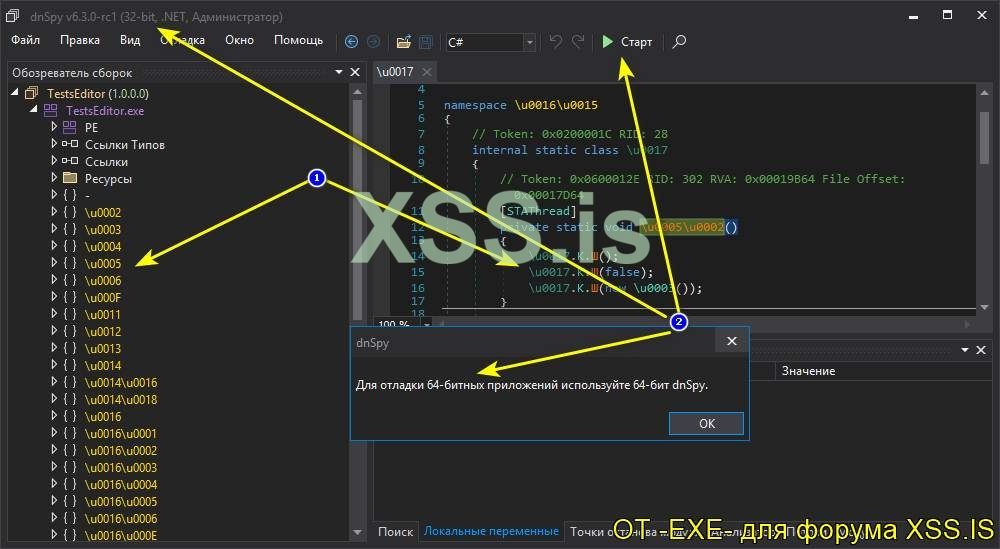Select the \u0014\u0016 namespace item
The height and width of the screenshot is (549, 1000).
[x=121, y=383]
